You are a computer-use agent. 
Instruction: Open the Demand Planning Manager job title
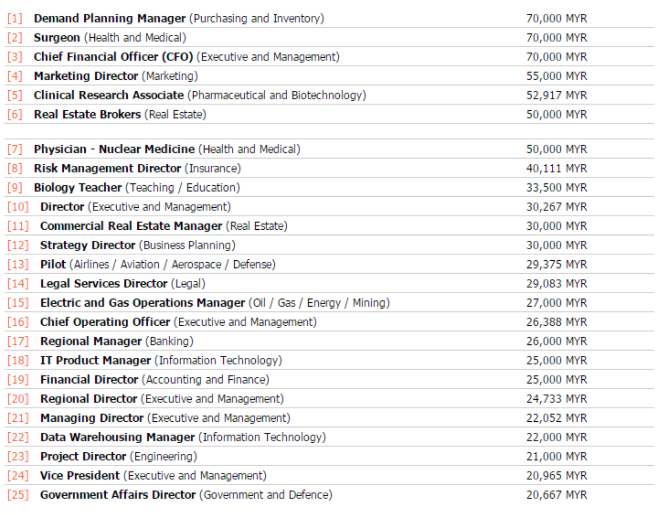(x=109, y=18)
